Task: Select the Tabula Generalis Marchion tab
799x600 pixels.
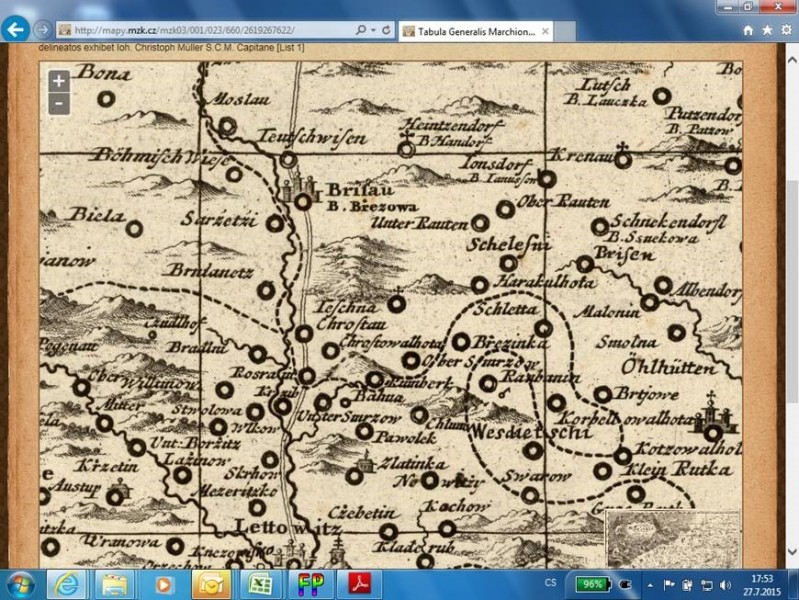Action: point(473,32)
